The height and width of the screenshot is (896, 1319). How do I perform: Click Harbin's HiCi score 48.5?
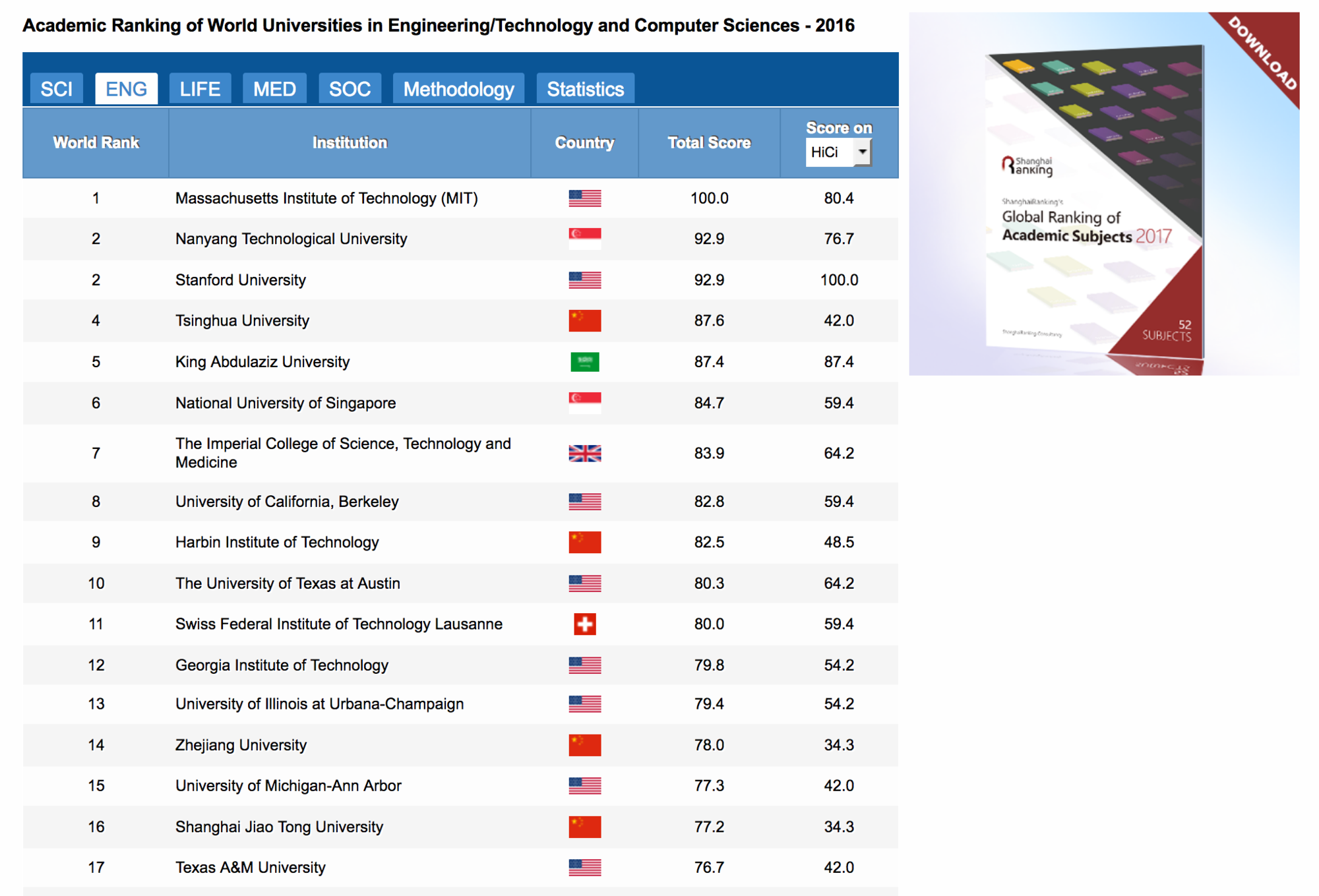839,542
